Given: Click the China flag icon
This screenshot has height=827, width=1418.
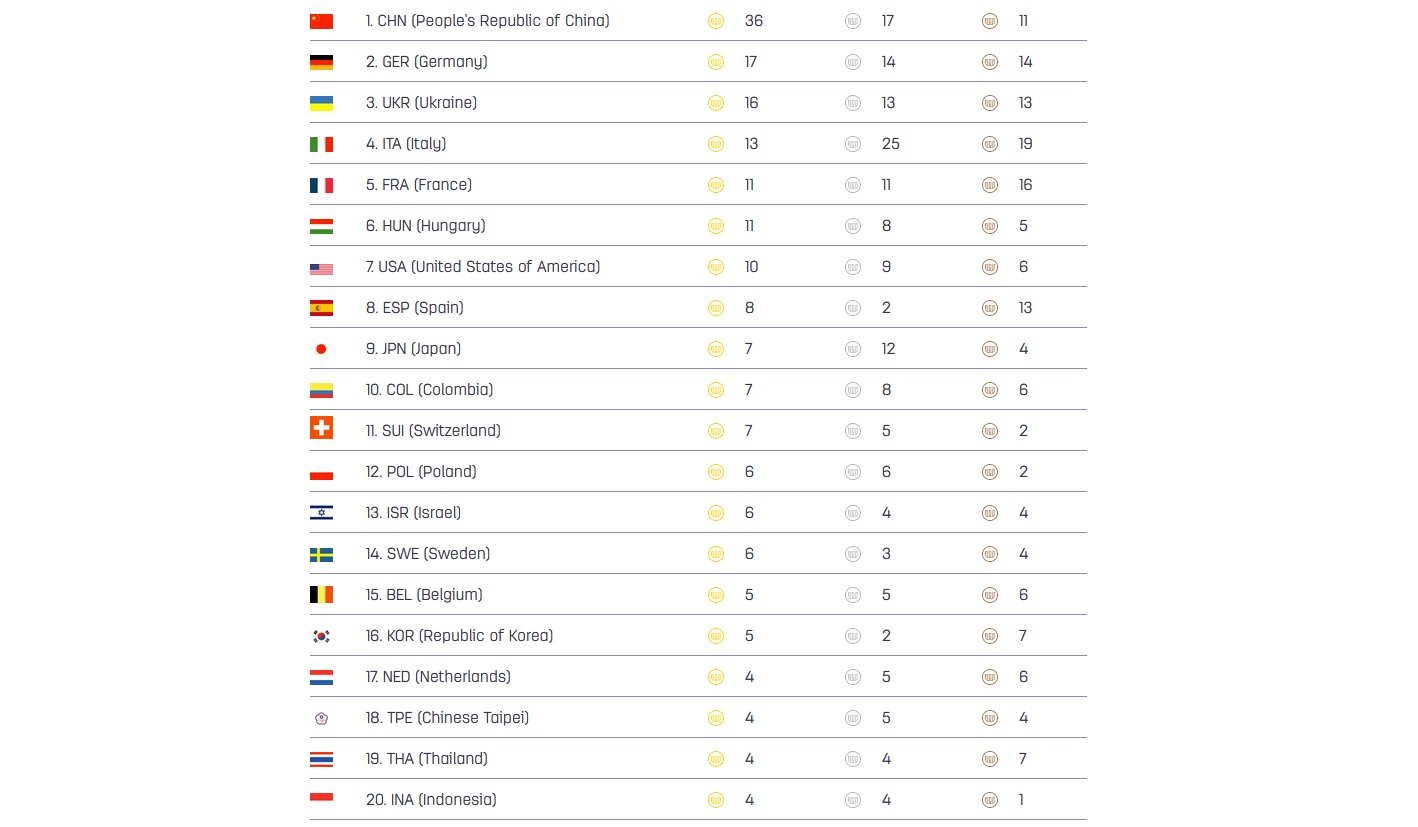Looking at the screenshot, I should point(321,21).
